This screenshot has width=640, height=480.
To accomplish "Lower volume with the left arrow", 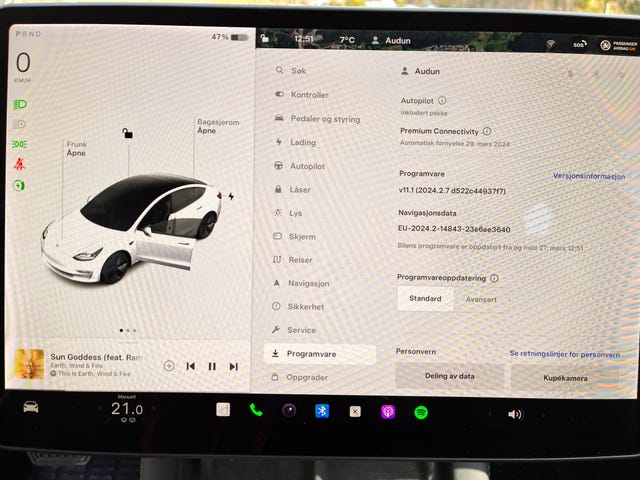I will coord(490,414).
